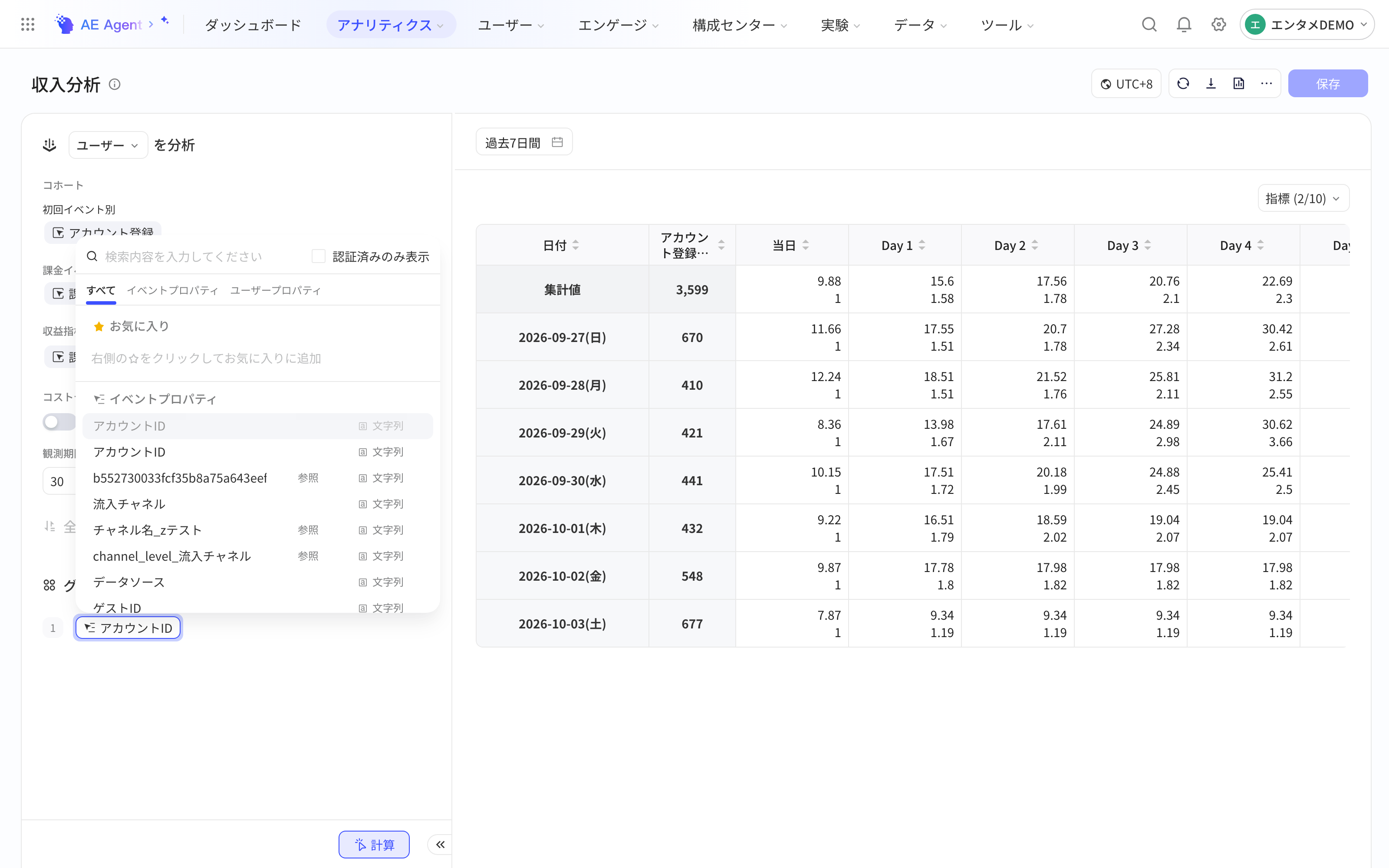Switch to ユーザープロパティ tab
The width and height of the screenshot is (1389, 868).
[x=276, y=290]
